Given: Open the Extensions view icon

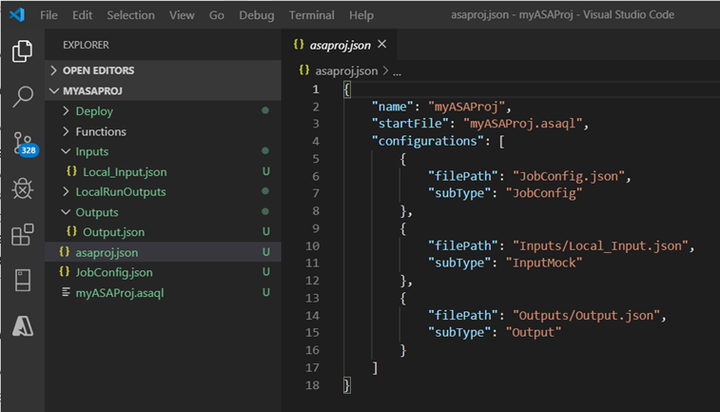Looking at the screenshot, I should pos(22,235).
